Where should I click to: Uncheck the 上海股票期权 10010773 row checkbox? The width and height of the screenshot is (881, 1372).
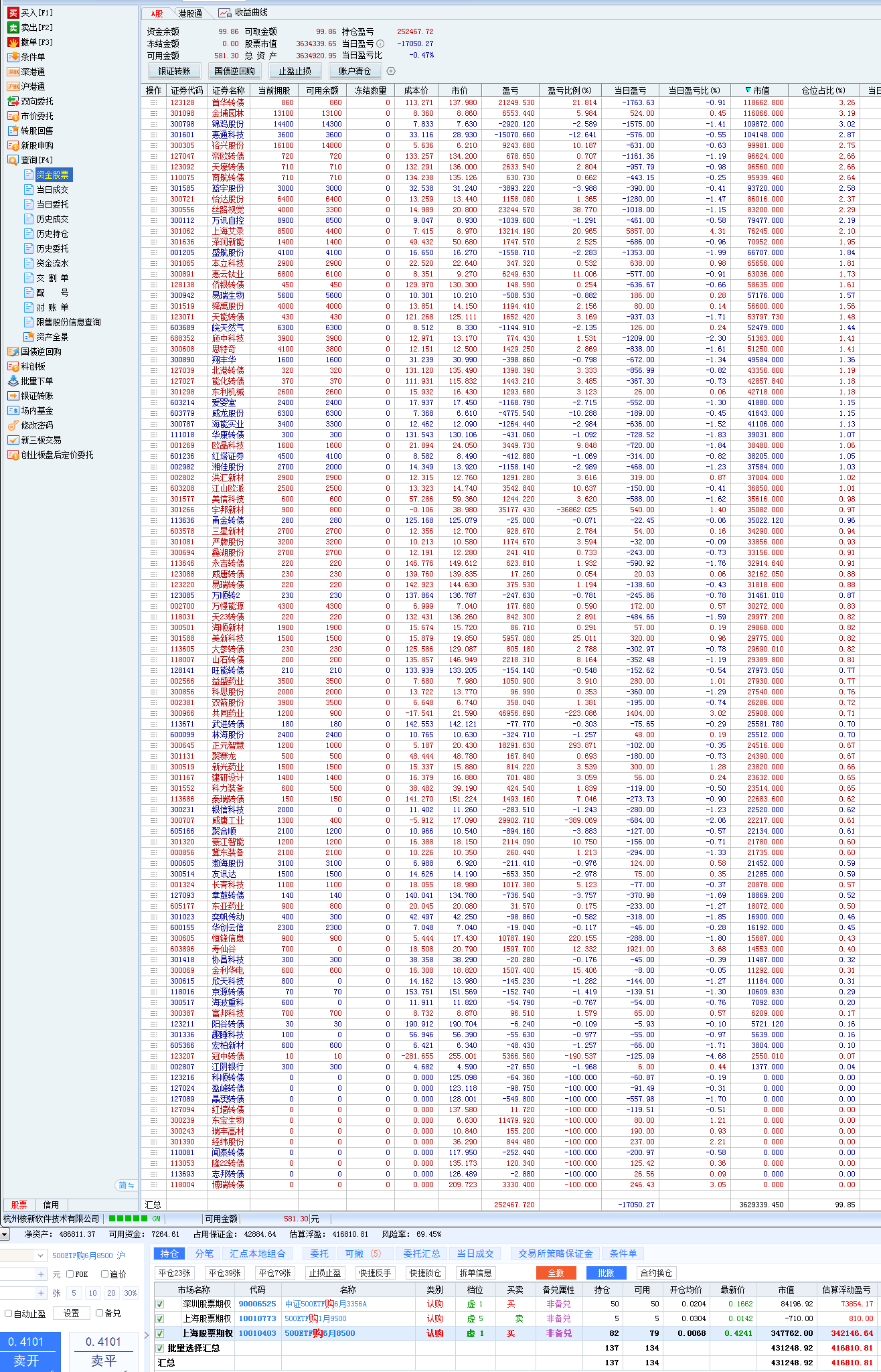point(160,1318)
